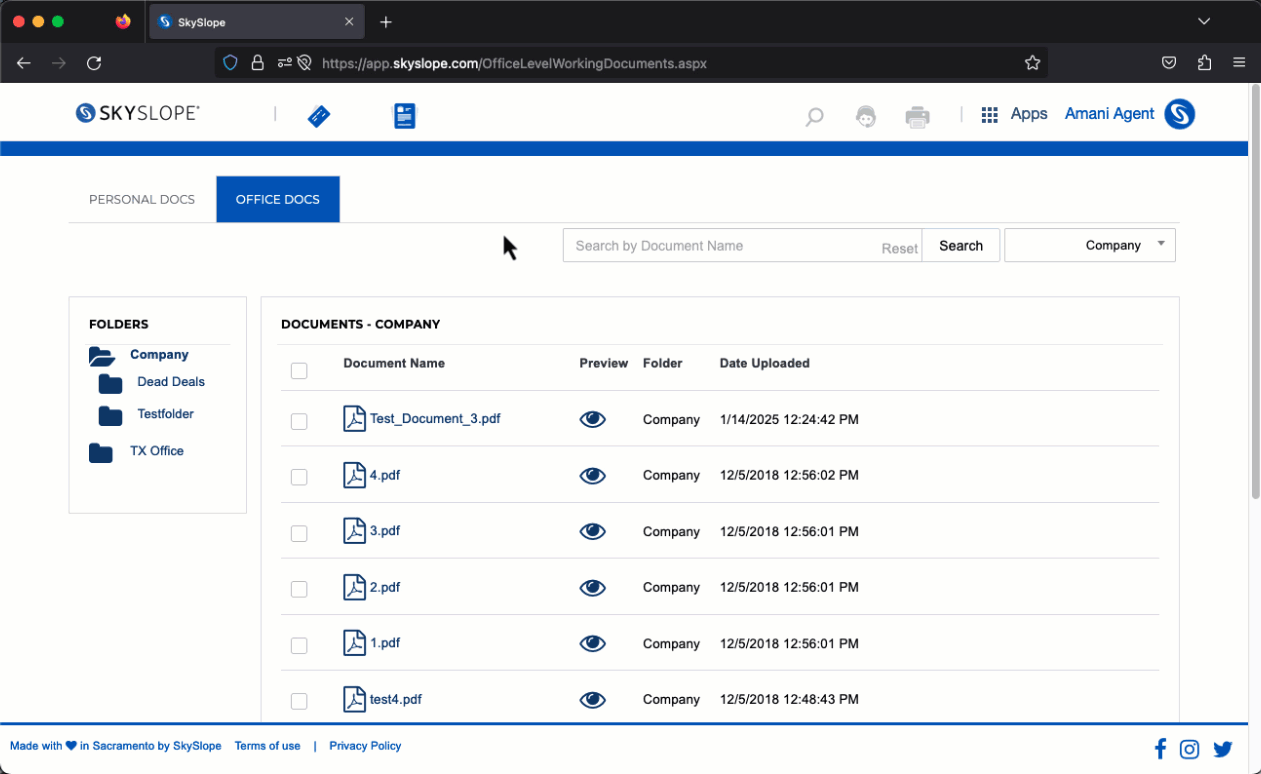Screen dimensions: 1261x774
Task: Click the magnifier search icon in header
Action: pos(814,117)
